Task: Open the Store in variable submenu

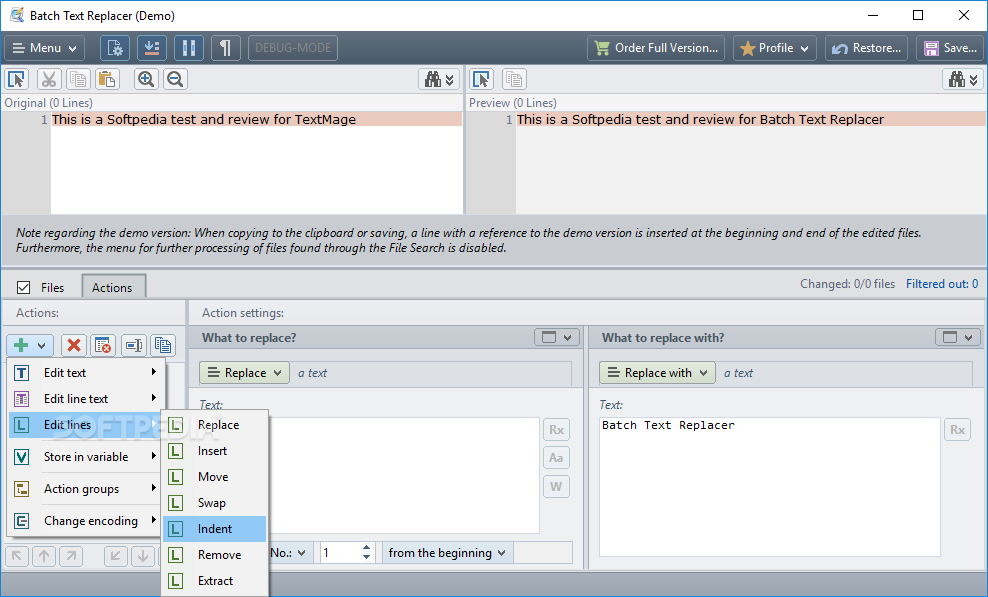Action: click(x=86, y=456)
